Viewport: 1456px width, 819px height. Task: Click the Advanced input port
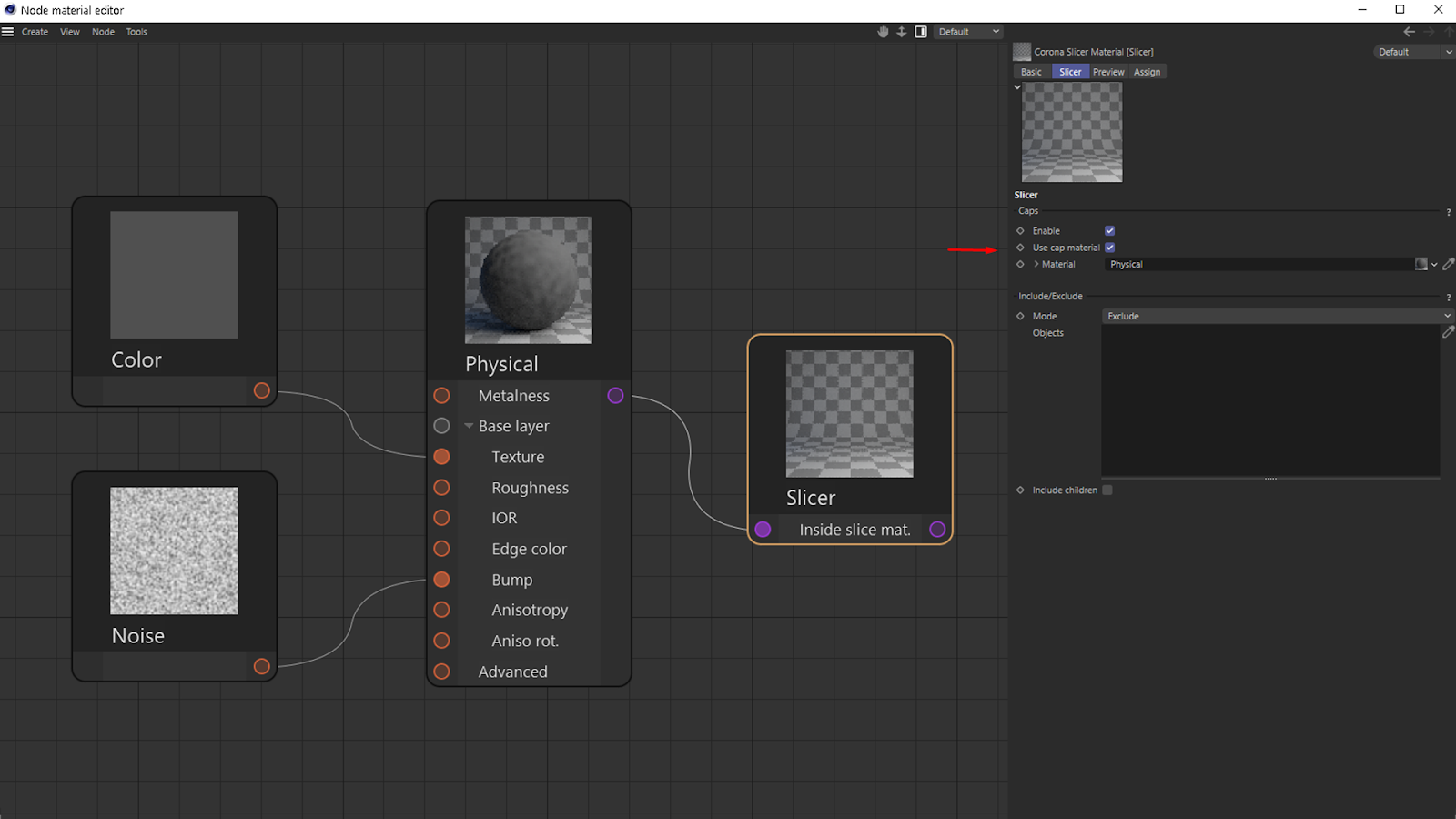tap(442, 672)
